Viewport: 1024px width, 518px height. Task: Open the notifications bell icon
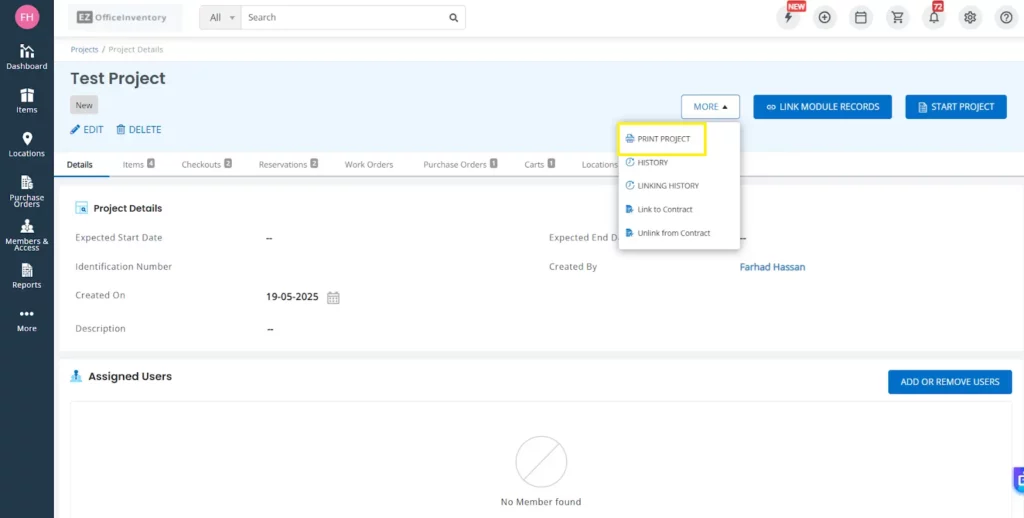pos(933,17)
